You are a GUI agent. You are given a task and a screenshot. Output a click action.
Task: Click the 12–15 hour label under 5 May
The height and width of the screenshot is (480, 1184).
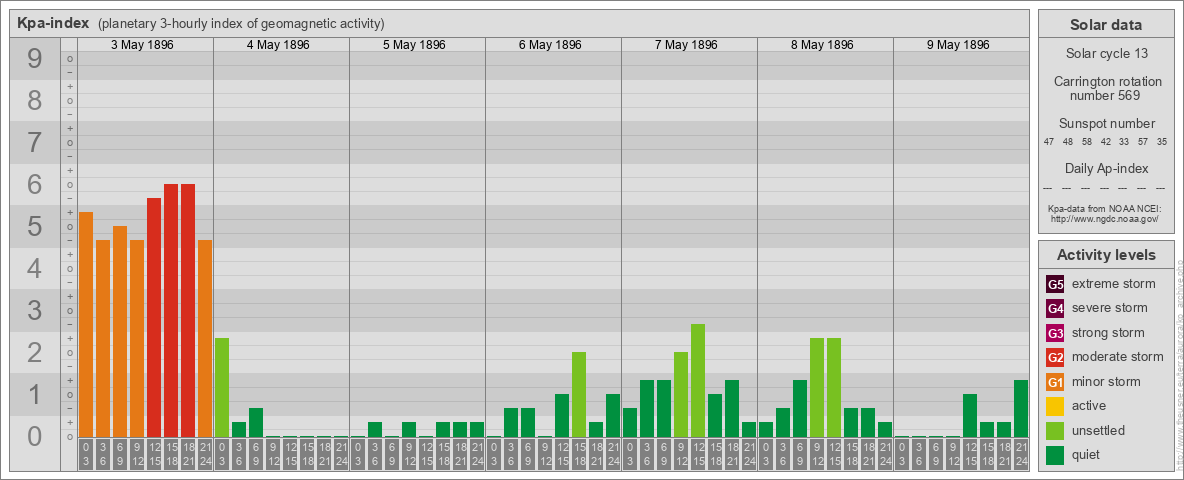tap(426, 455)
